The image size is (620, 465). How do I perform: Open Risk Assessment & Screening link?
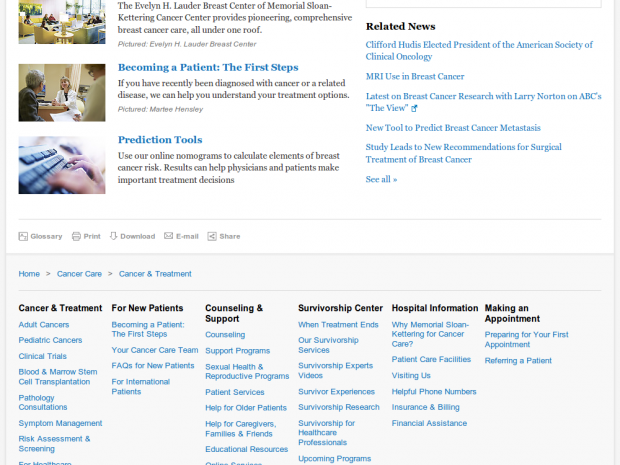coord(54,444)
